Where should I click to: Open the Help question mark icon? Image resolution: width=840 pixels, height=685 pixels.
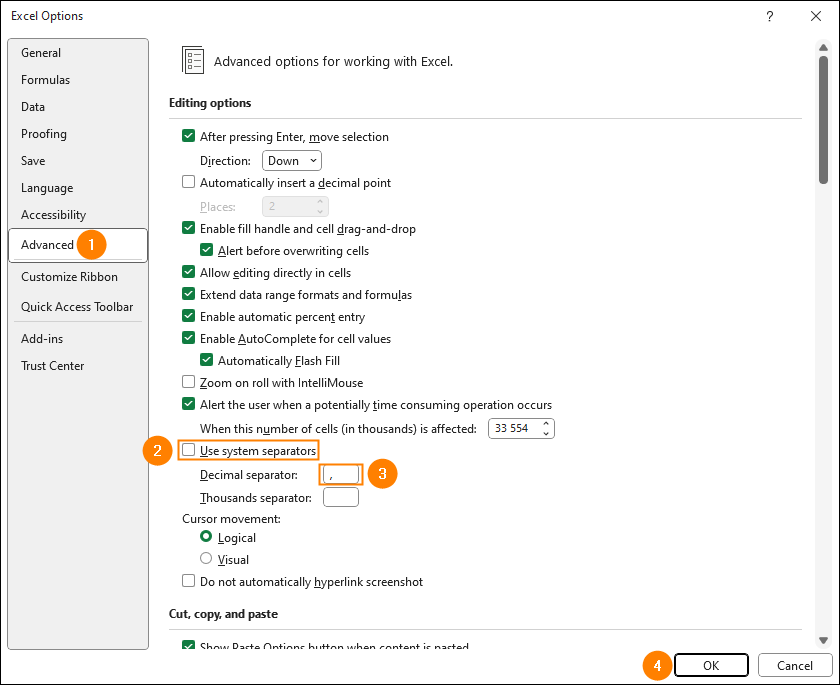pyautogui.click(x=769, y=16)
